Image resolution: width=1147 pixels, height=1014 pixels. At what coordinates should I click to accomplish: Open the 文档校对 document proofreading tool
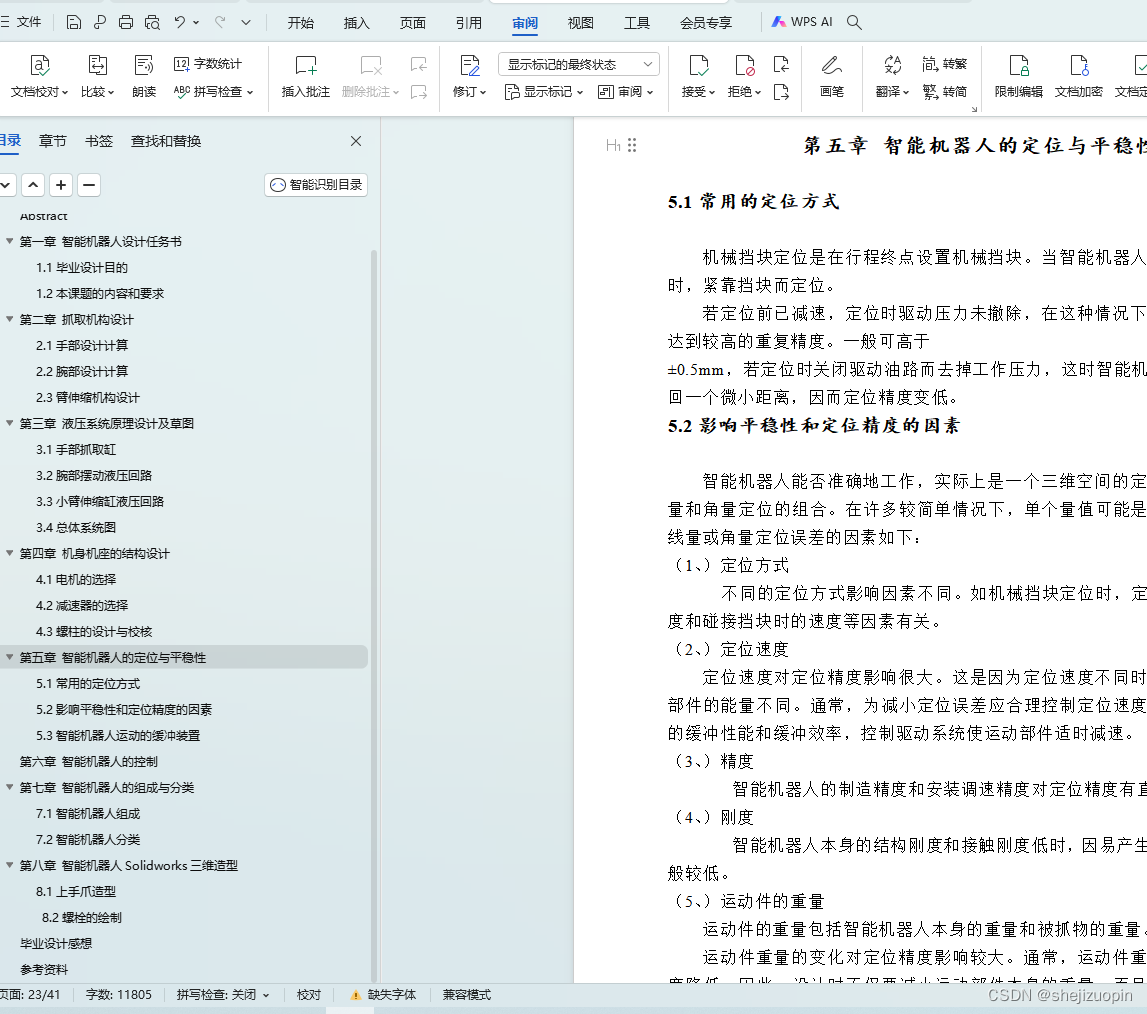[40, 76]
